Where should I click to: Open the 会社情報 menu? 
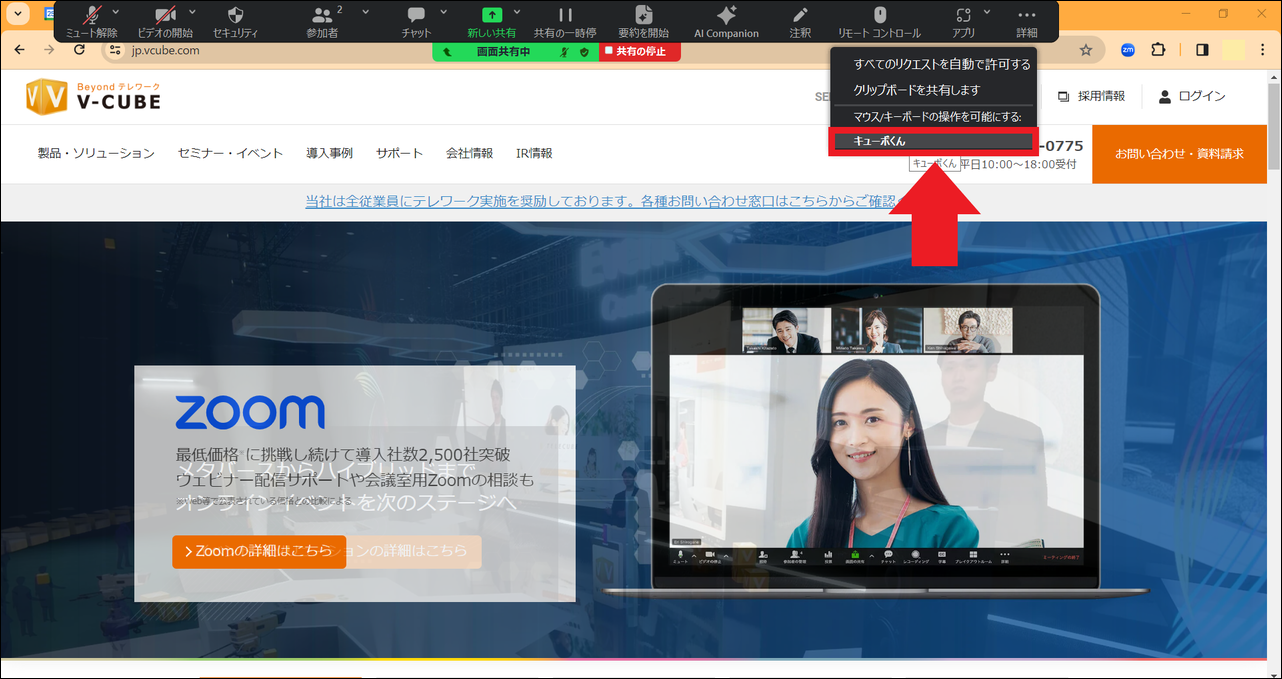pyautogui.click(x=469, y=153)
